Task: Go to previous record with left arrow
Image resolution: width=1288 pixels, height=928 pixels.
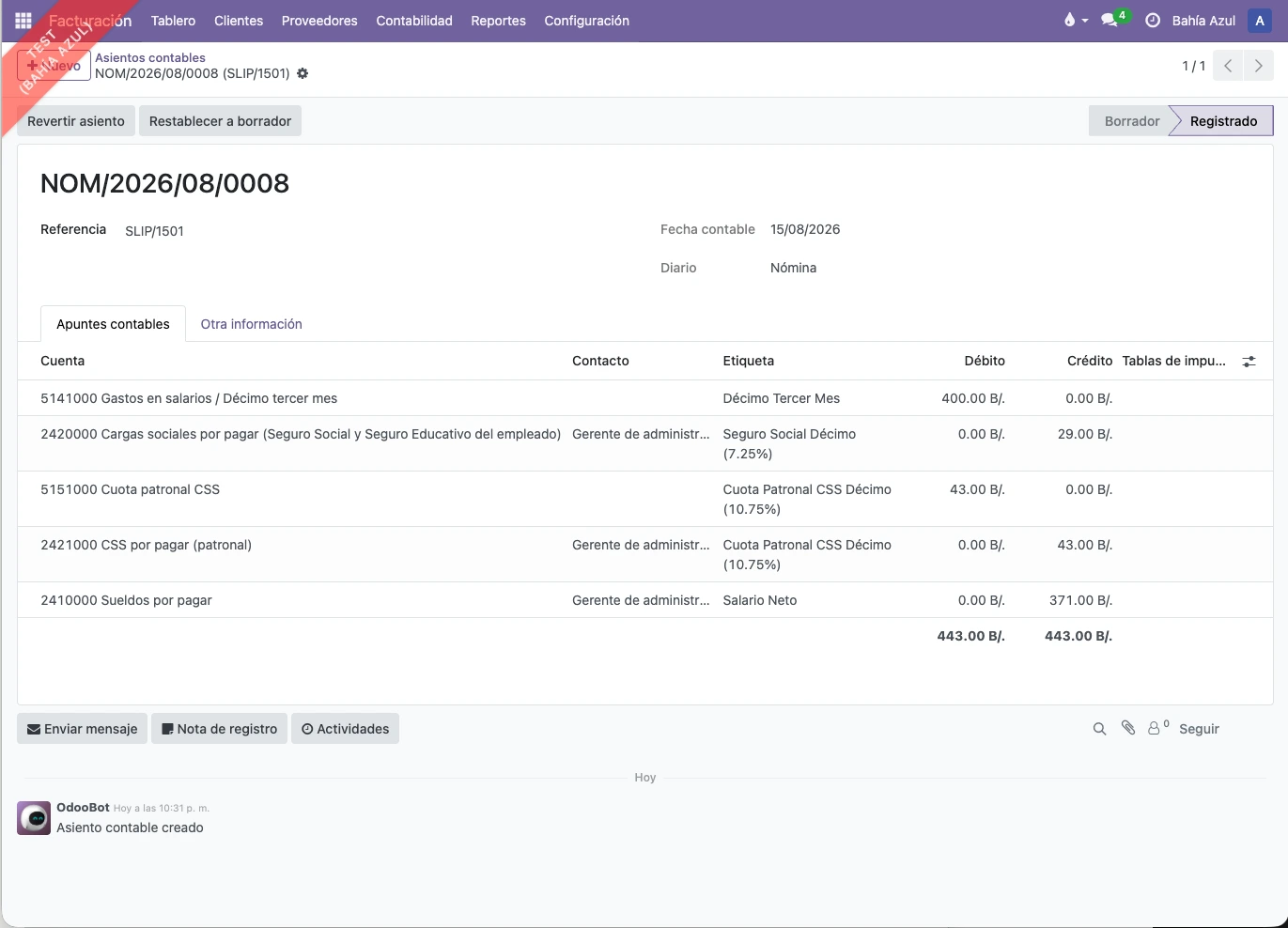Action: 1228,66
